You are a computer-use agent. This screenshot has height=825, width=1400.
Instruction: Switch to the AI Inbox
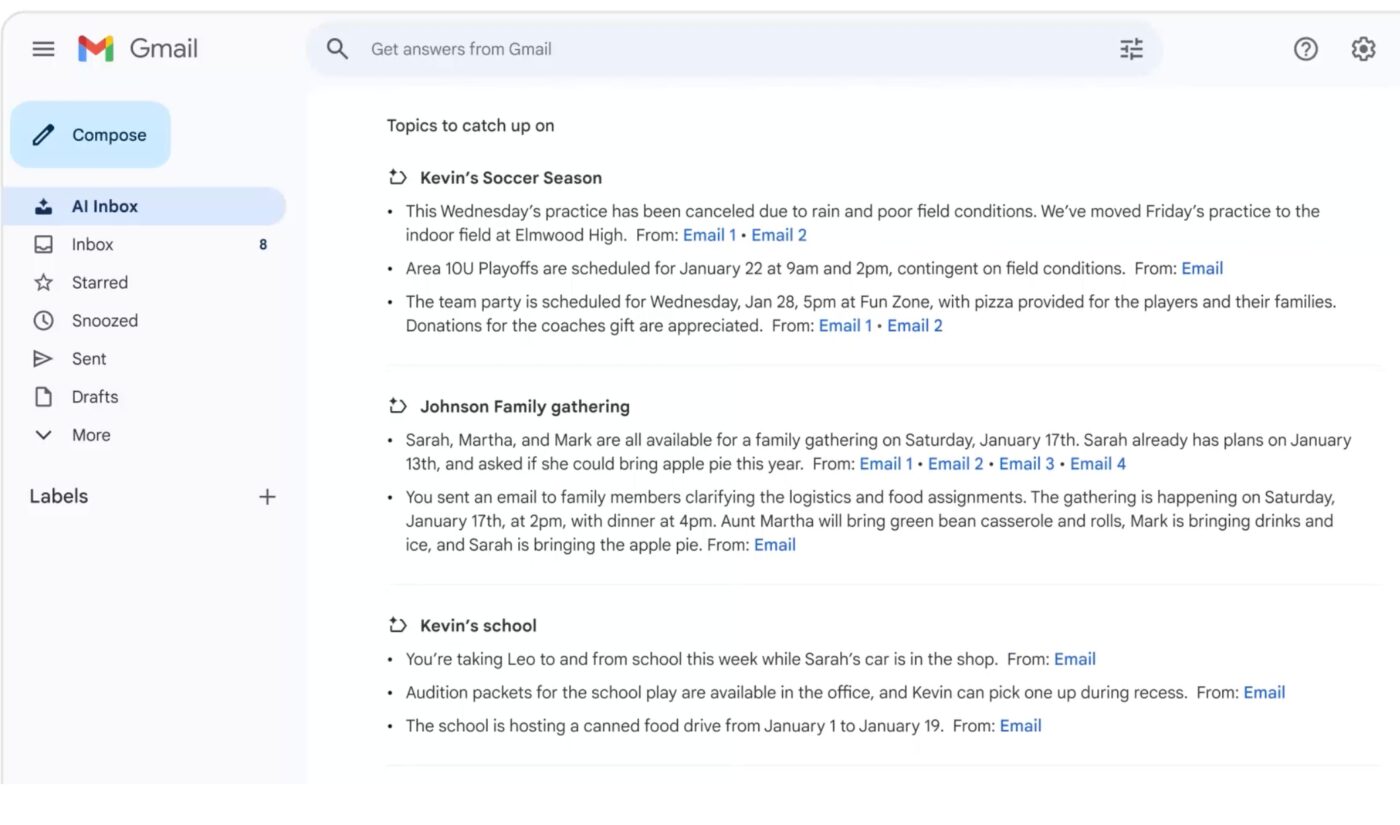click(x=106, y=205)
